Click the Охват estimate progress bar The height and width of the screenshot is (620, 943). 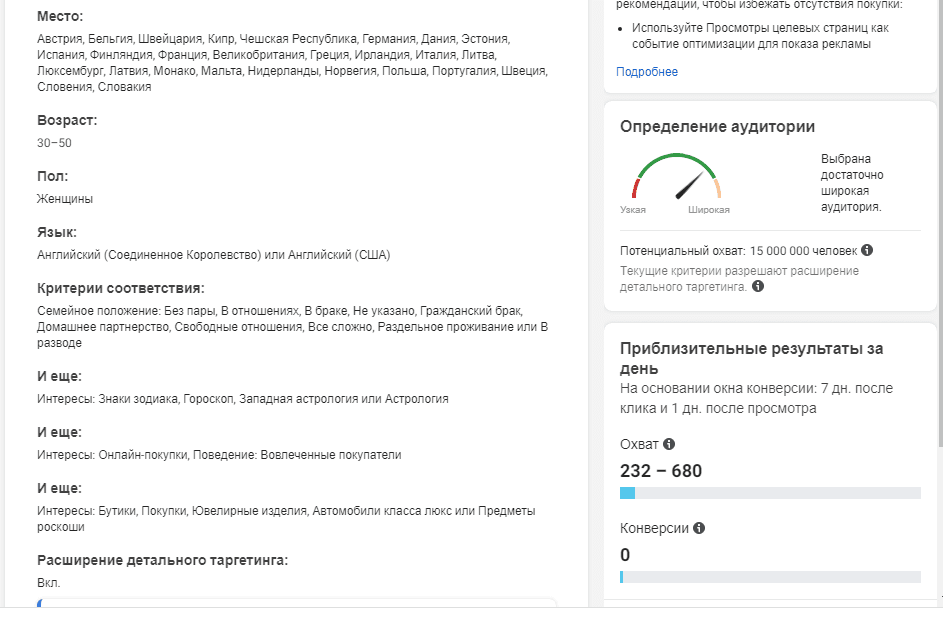pyautogui.click(x=770, y=493)
